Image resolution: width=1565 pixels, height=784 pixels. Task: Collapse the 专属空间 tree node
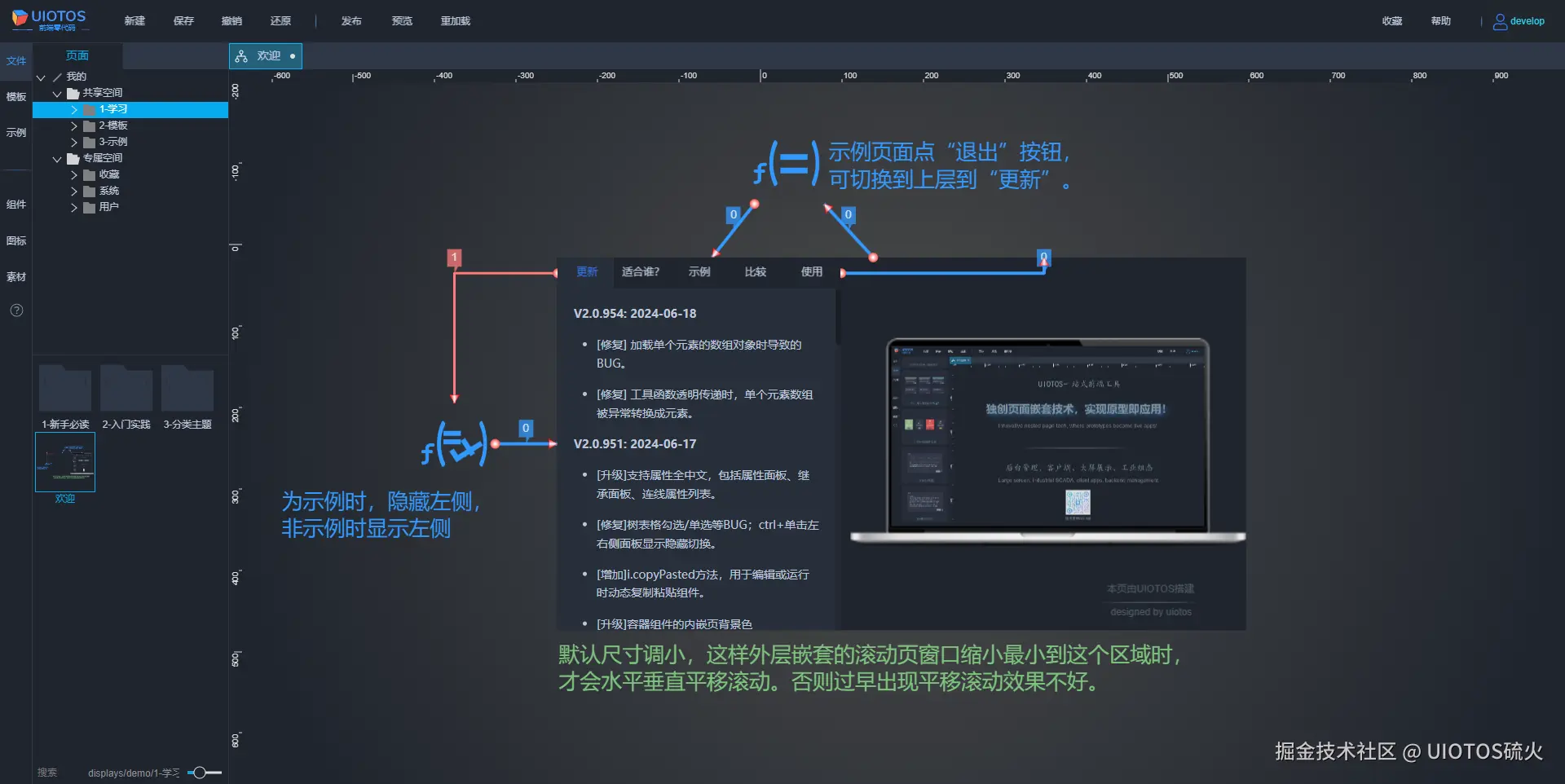pyautogui.click(x=57, y=158)
